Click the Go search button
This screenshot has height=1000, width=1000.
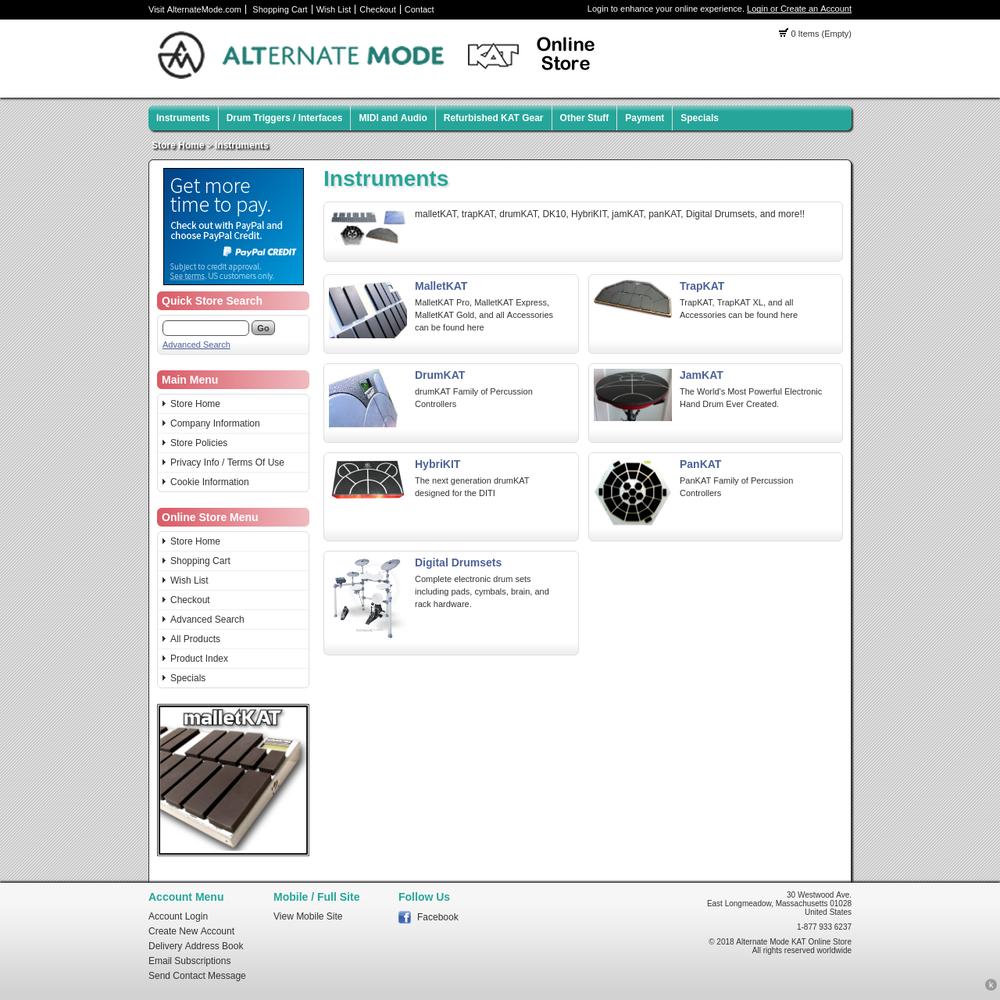click(x=263, y=328)
